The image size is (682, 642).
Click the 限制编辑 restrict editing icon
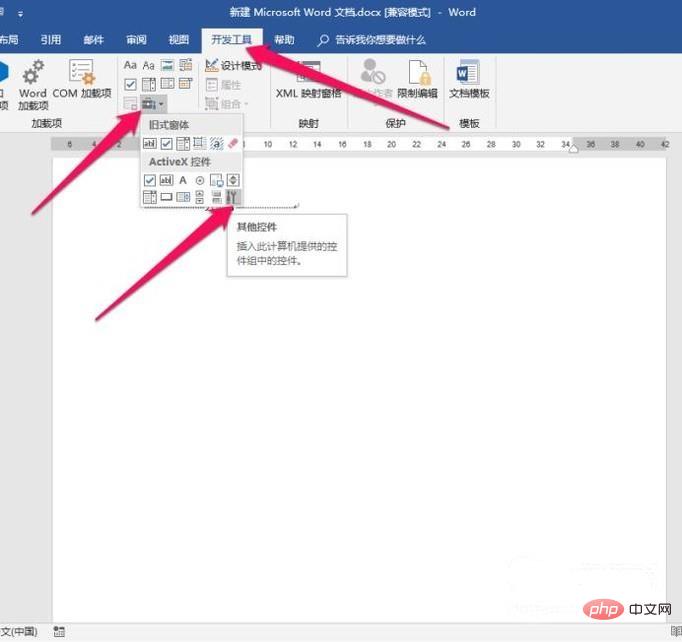[x=417, y=78]
